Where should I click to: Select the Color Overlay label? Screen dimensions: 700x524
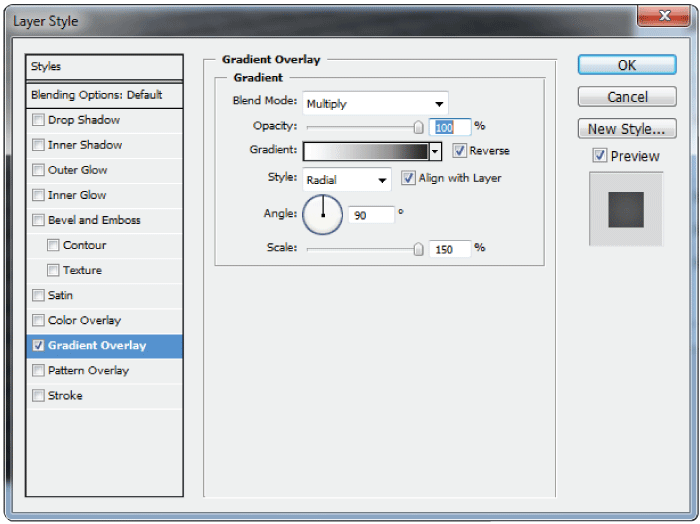[84, 320]
